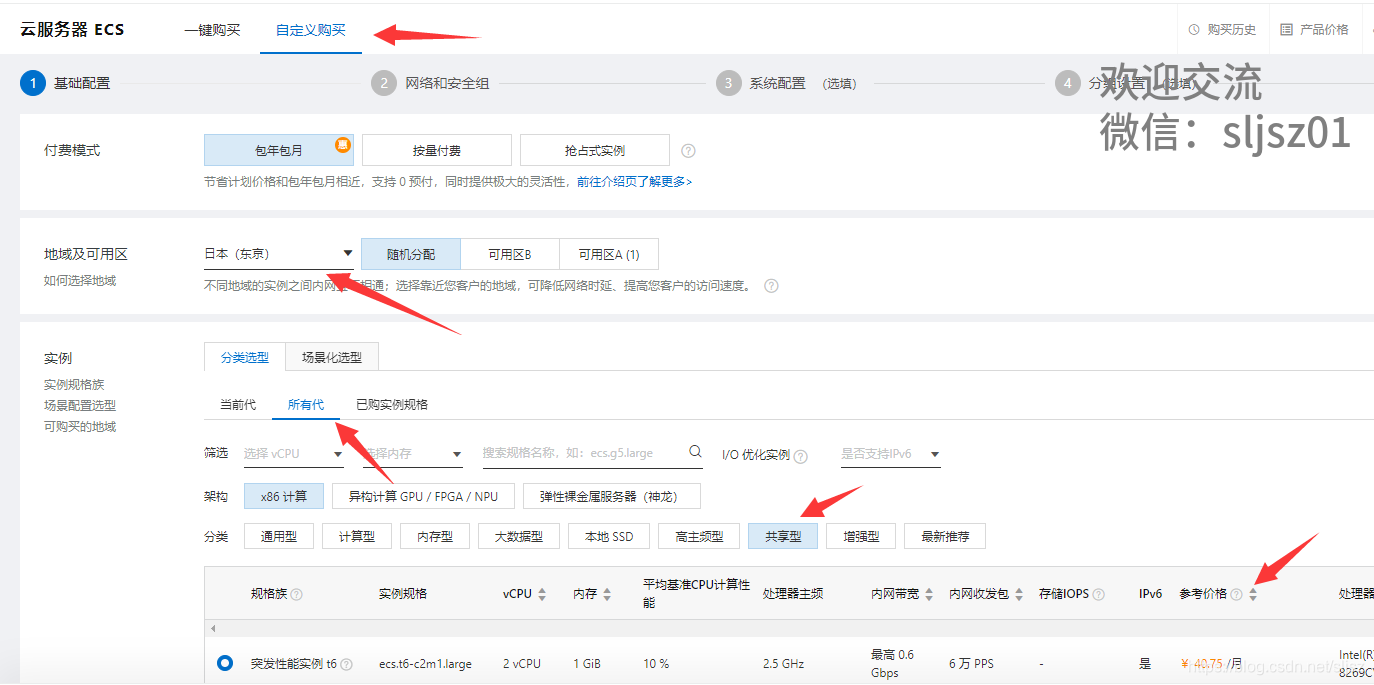Select 内存型 category button
Image resolution: width=1374 pixels, height=685 pixels.
(435, 536)
